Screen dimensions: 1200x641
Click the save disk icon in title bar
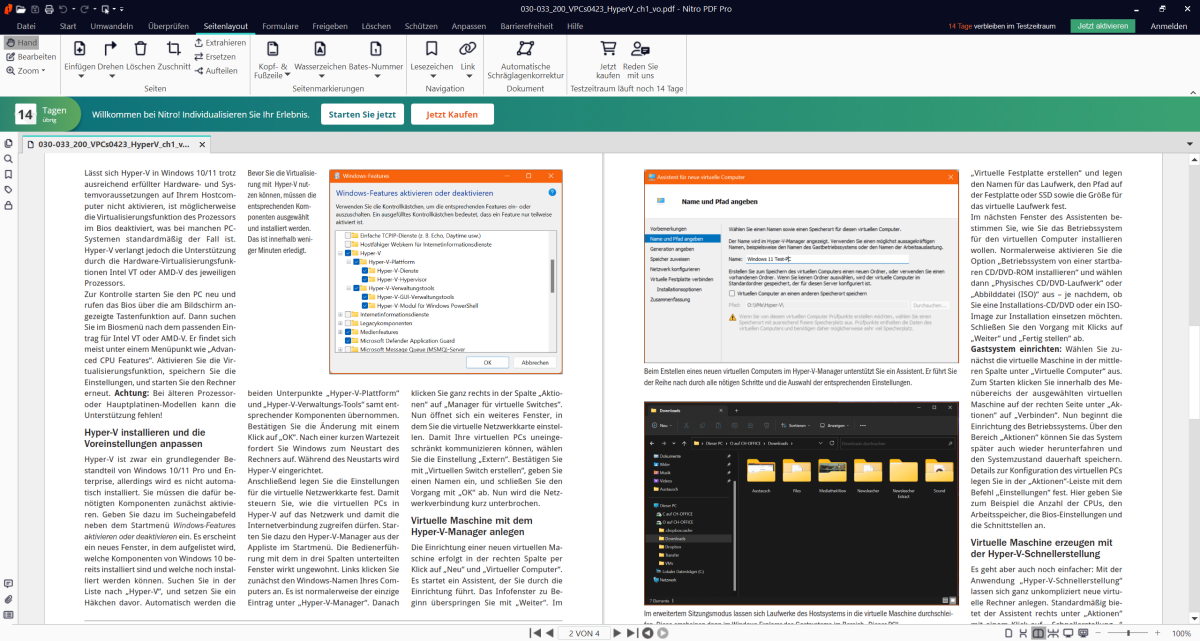click(35, 9)
